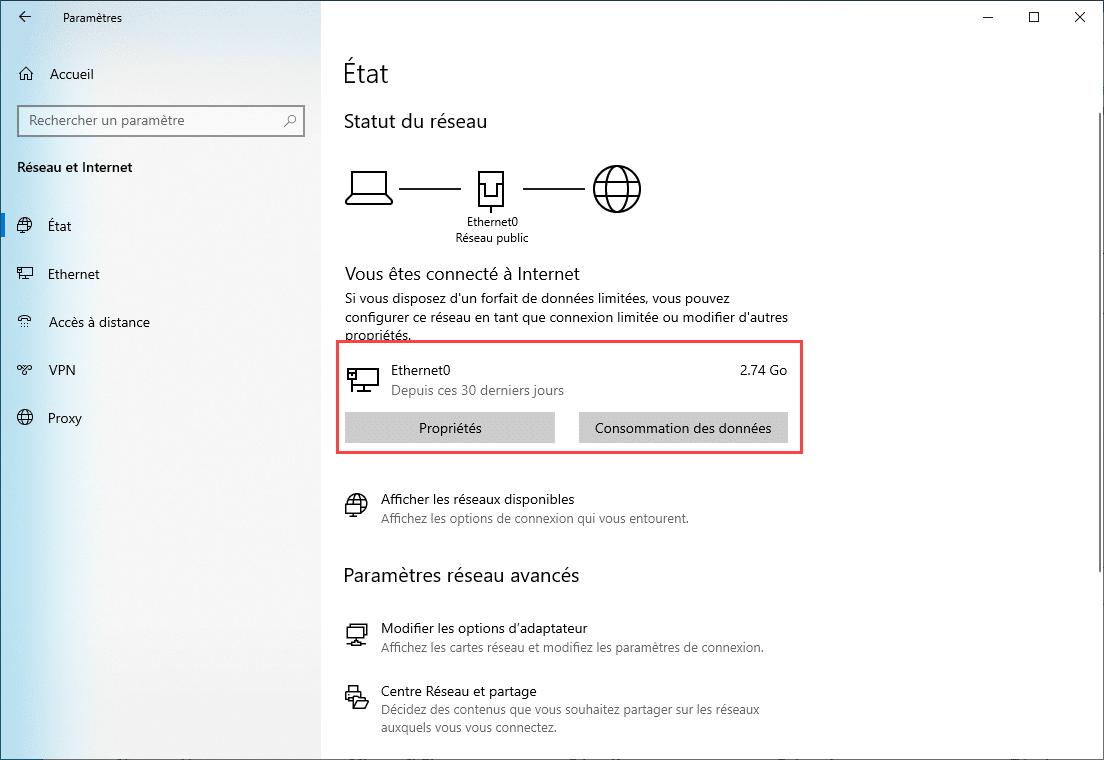
Task: Click the Modifier les options d'adaptateur icon
Action: 356,634
